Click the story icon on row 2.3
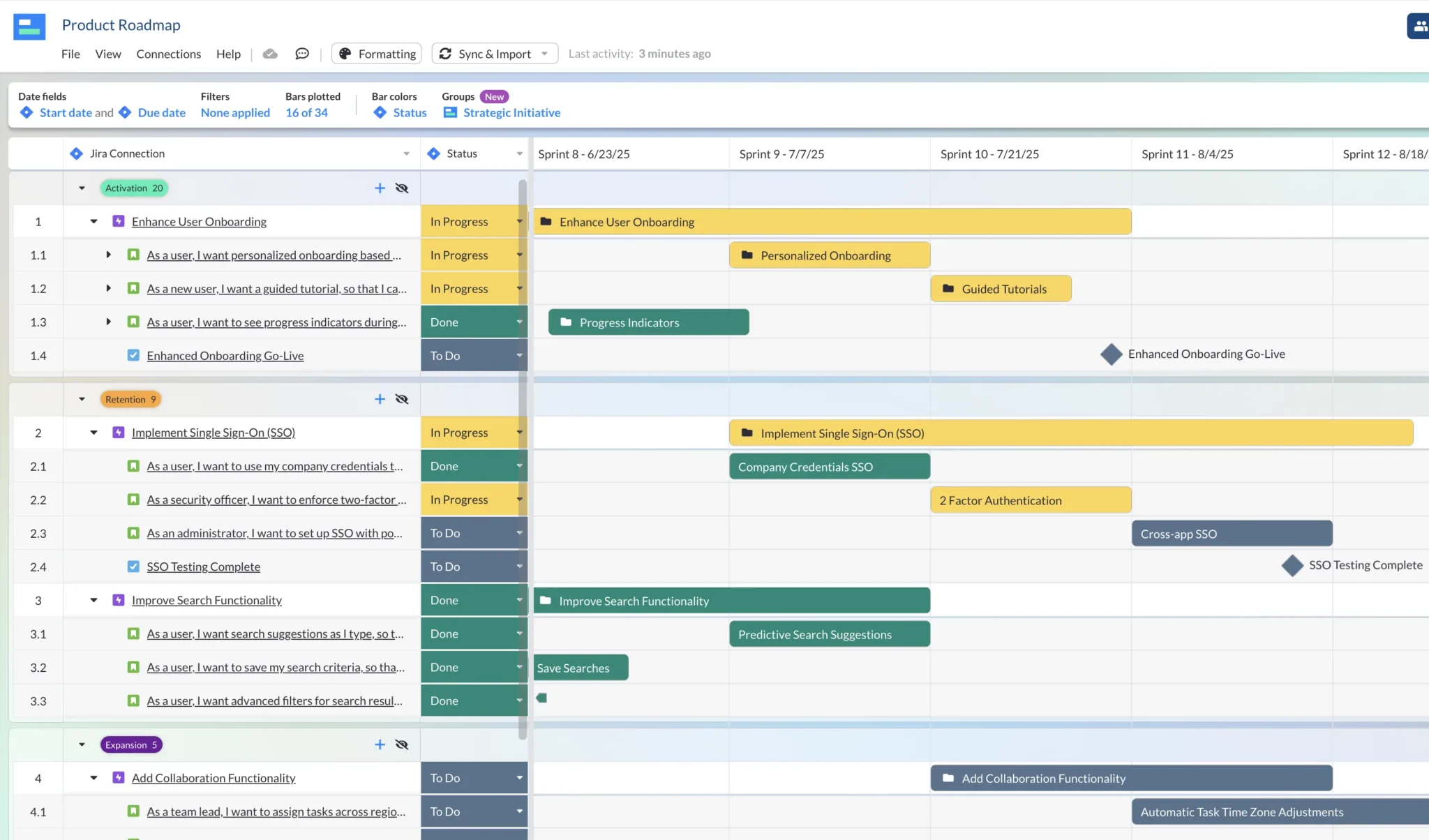1429x840 pixels. [x=133, y=533]
